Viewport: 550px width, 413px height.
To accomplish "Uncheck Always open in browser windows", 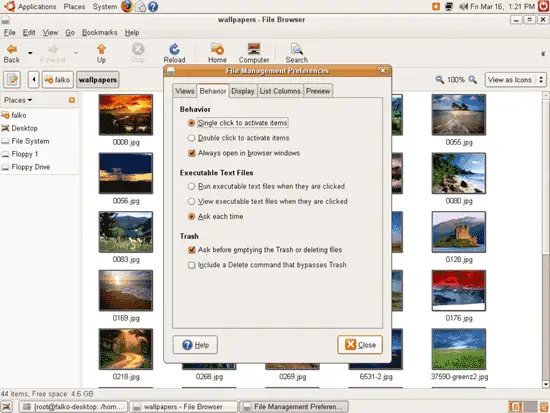I will (192, 153).
